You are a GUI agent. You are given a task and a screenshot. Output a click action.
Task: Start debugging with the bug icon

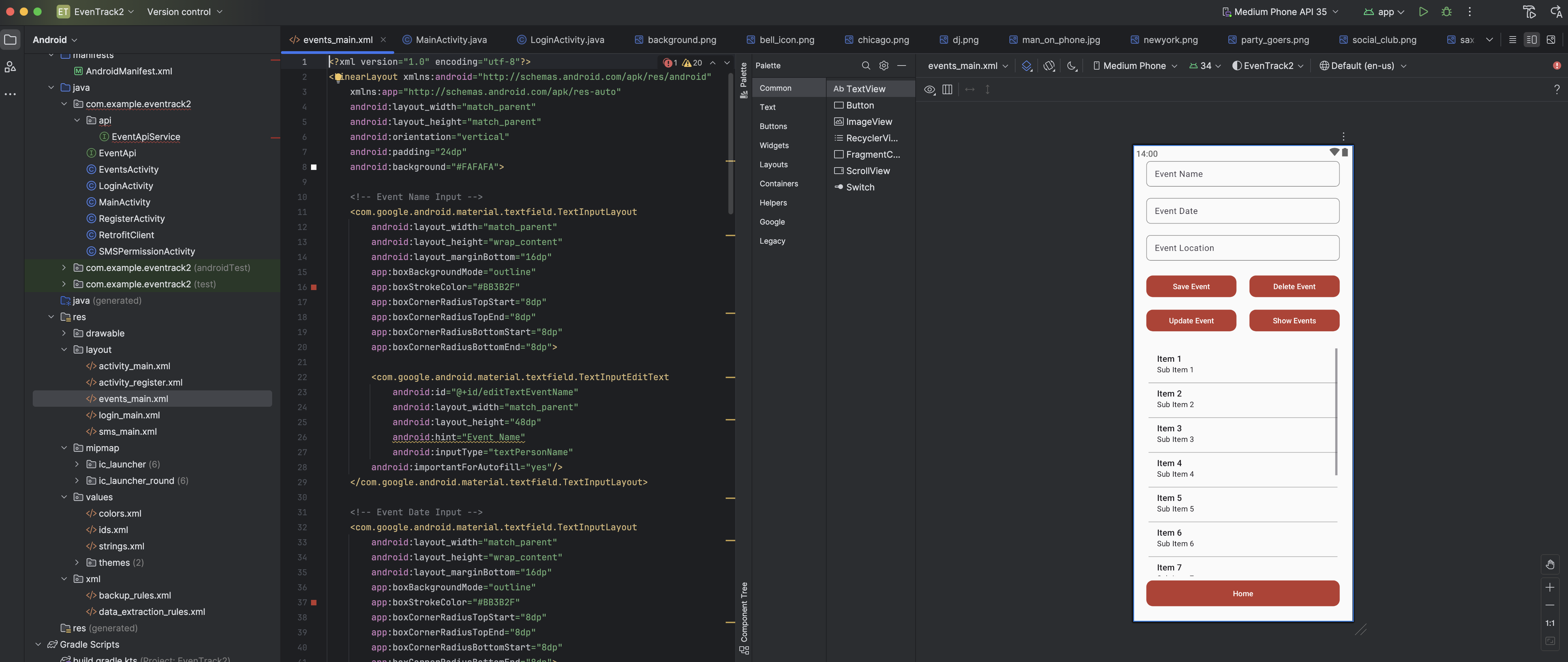1447,12
